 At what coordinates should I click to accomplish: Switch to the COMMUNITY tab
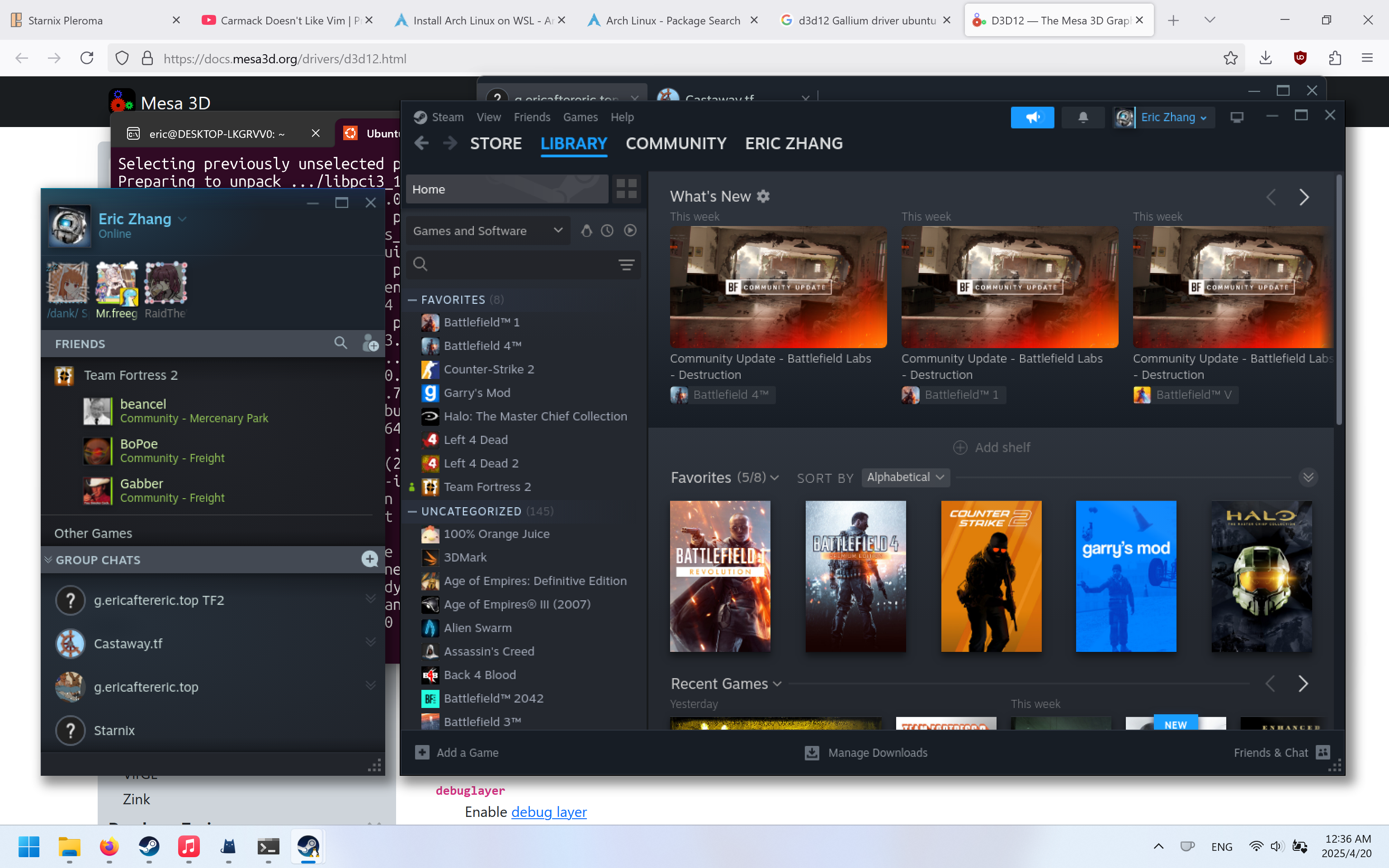point(676,143)
